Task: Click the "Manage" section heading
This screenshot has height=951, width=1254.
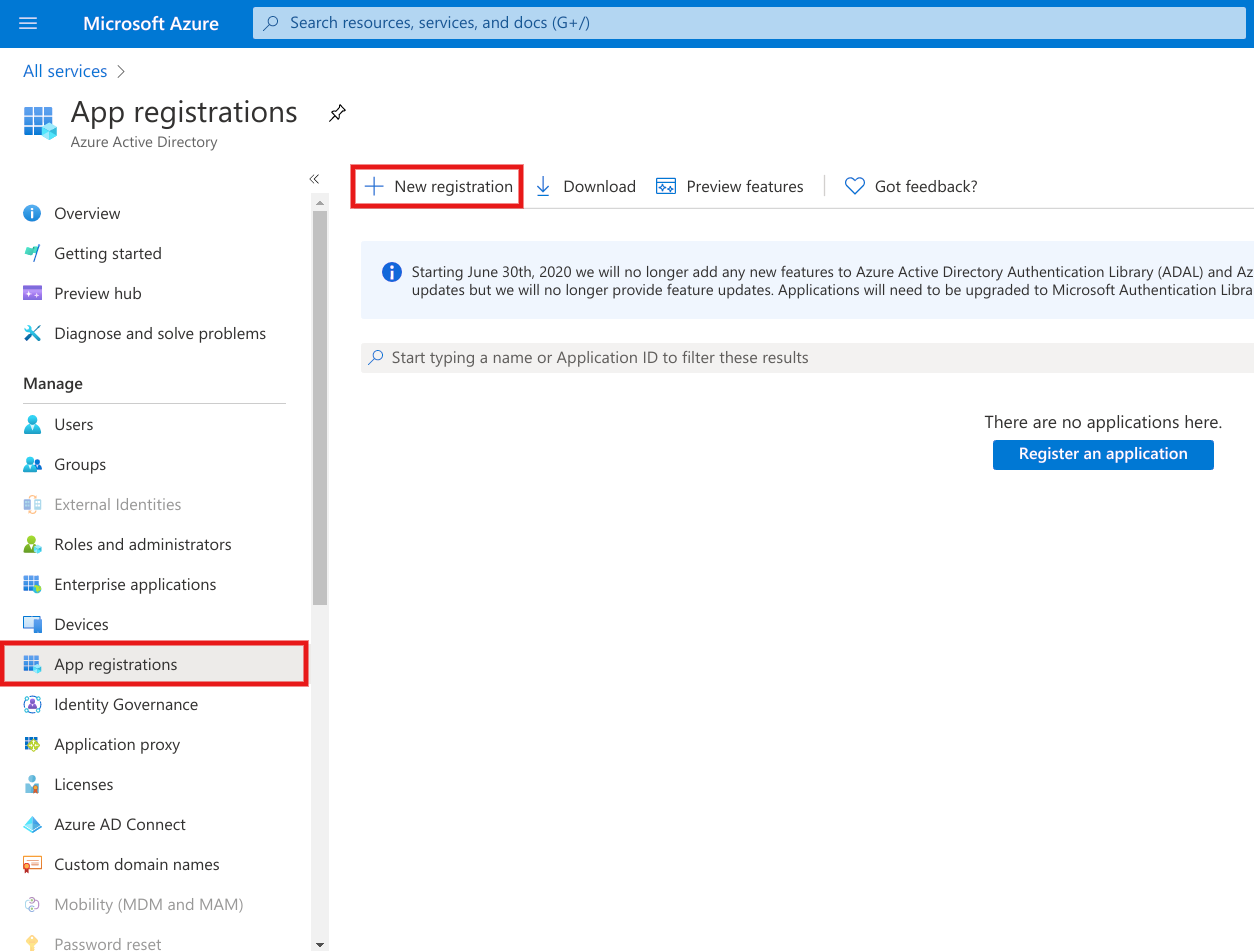Action: 53,384
